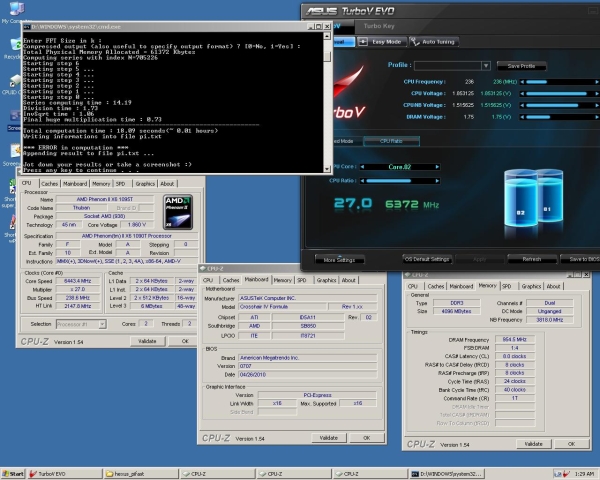Select the core 02 cylinder graphic

pos(520,198)
